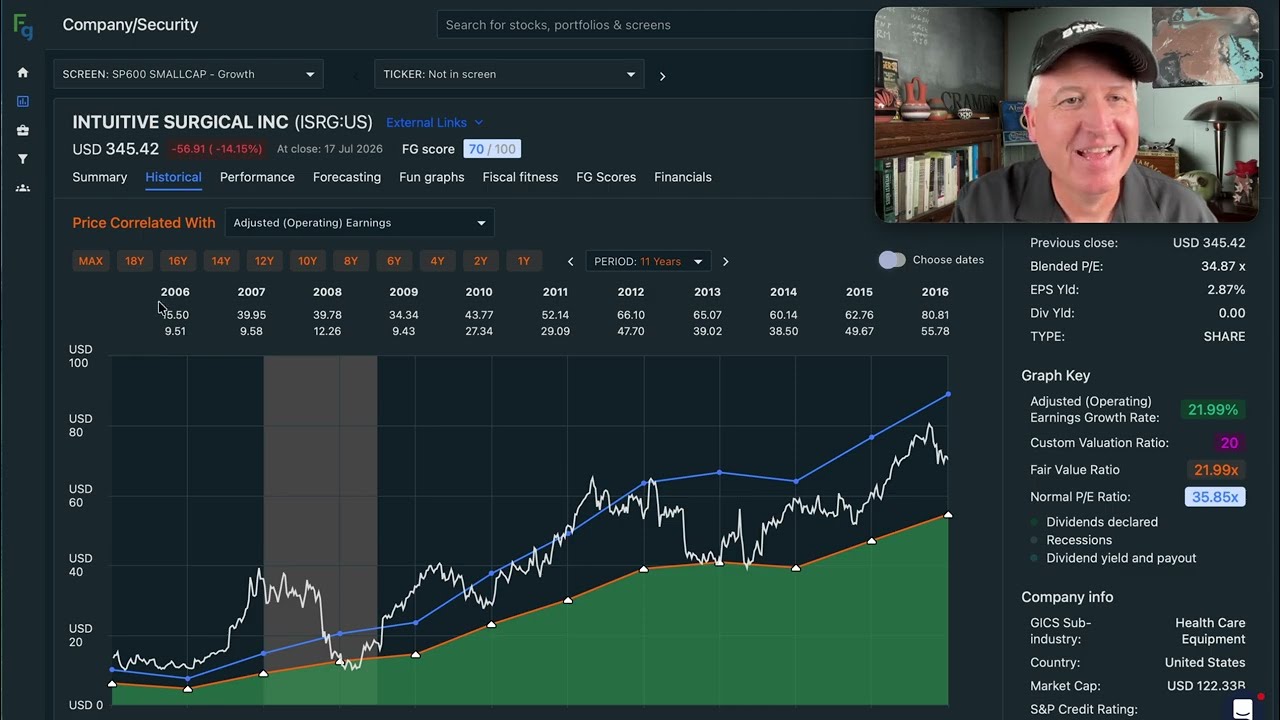Select the 1Y time range button
Image resolution: width=1280 pixels, height=720 pixels.
(523, 261)
